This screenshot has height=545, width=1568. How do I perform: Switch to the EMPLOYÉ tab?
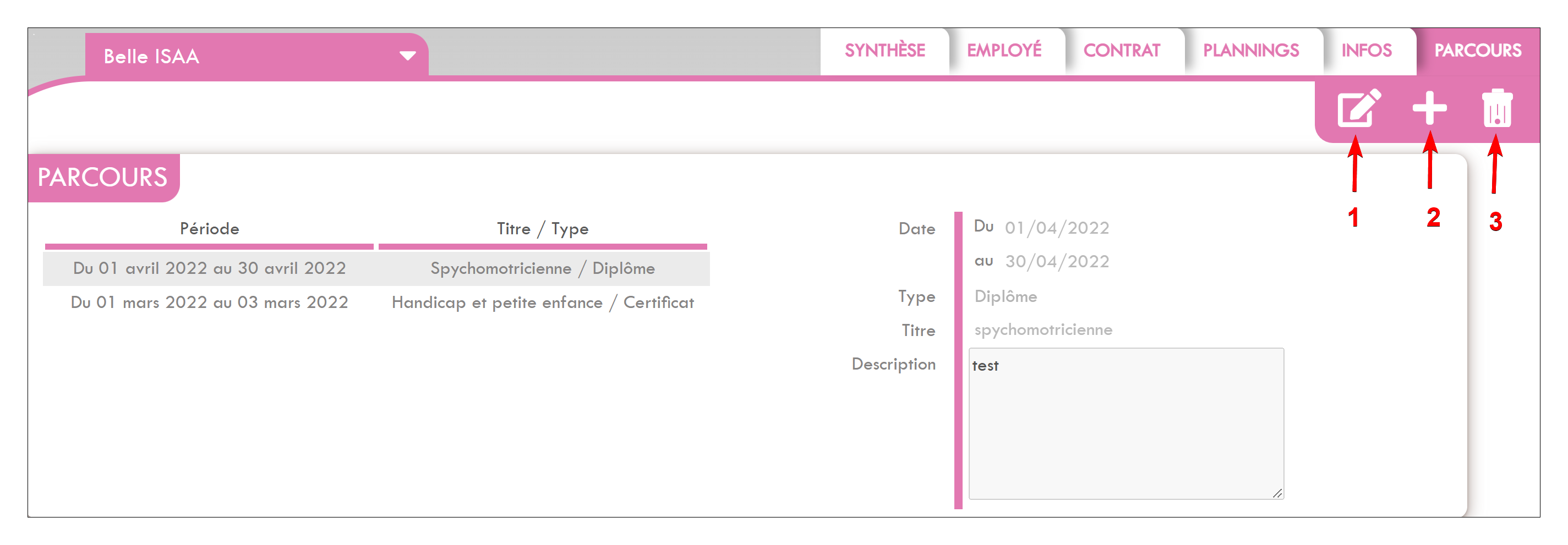[1004, 51]
